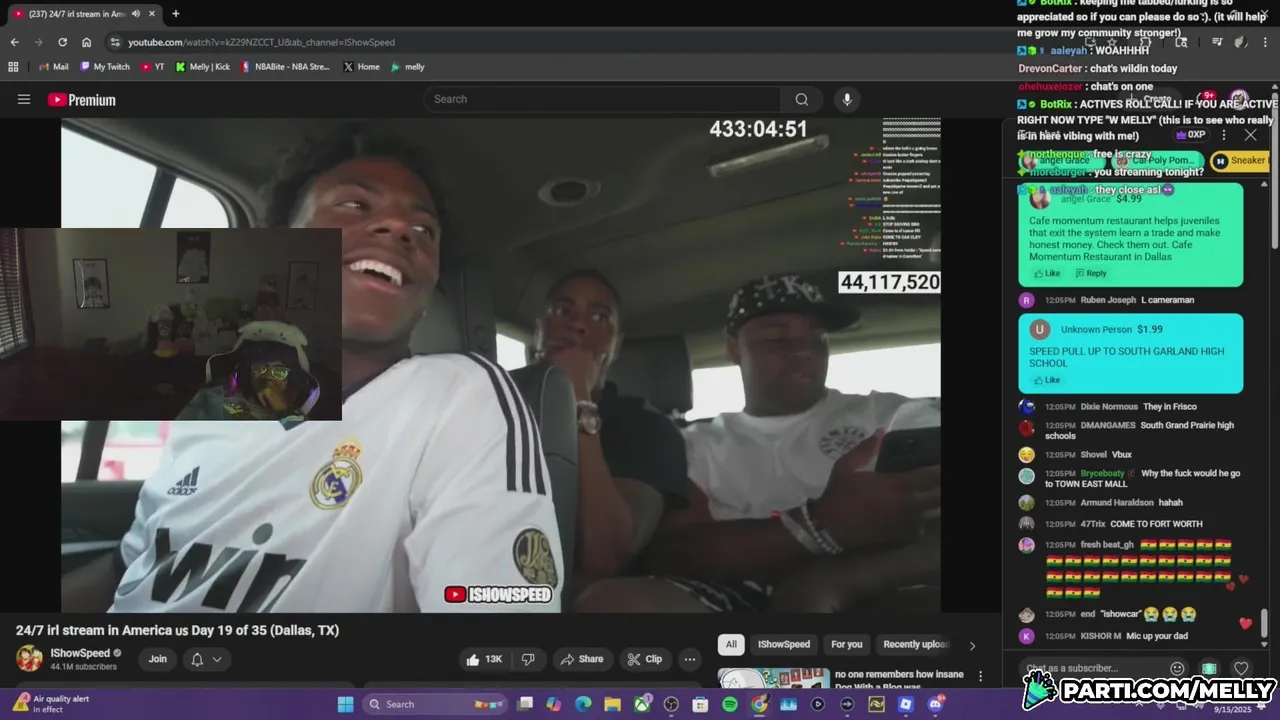Screen dimensions: 1280x720
Task: Open Roblox from the taskbar
Action: tap(905, 704)
